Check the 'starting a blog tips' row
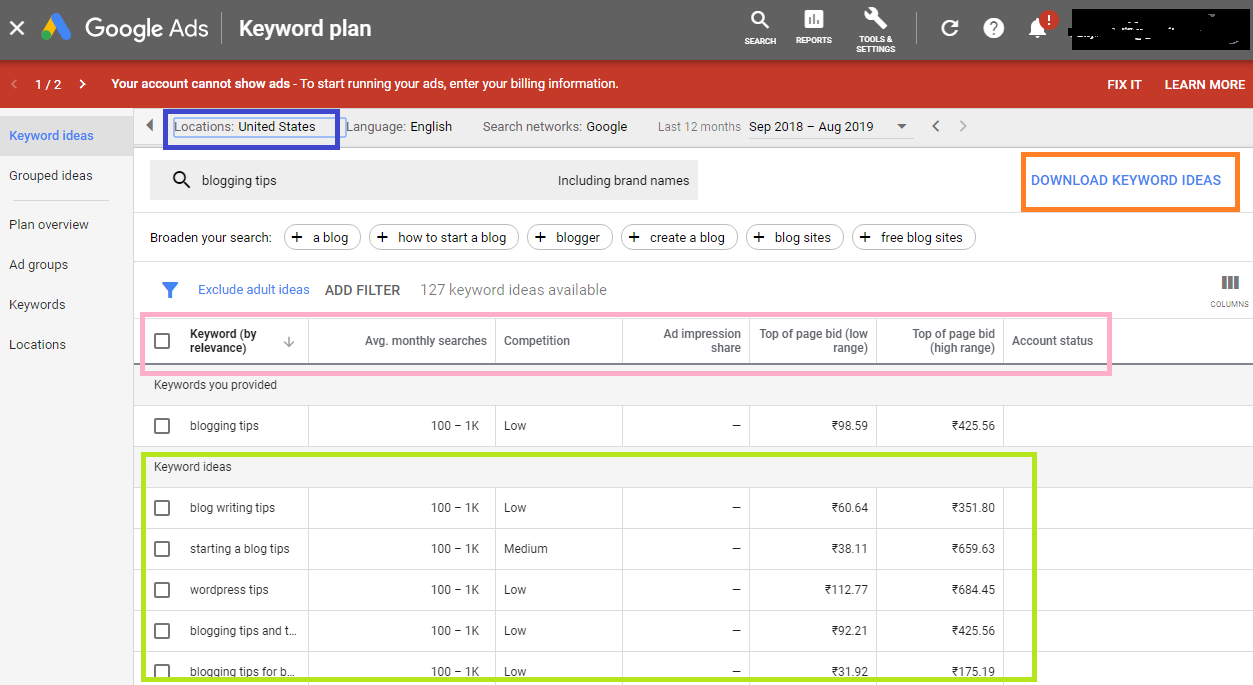 click(162, 549)
